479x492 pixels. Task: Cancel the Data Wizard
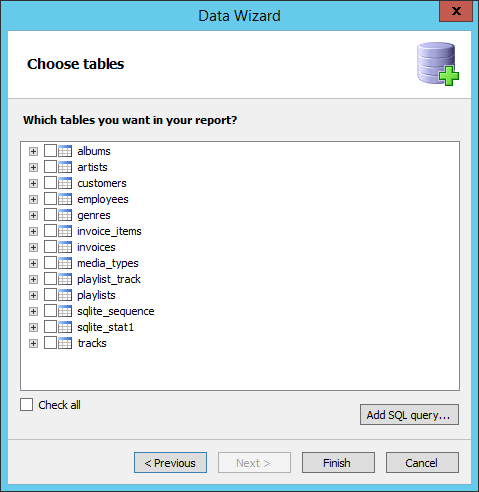tap(422, 463)
